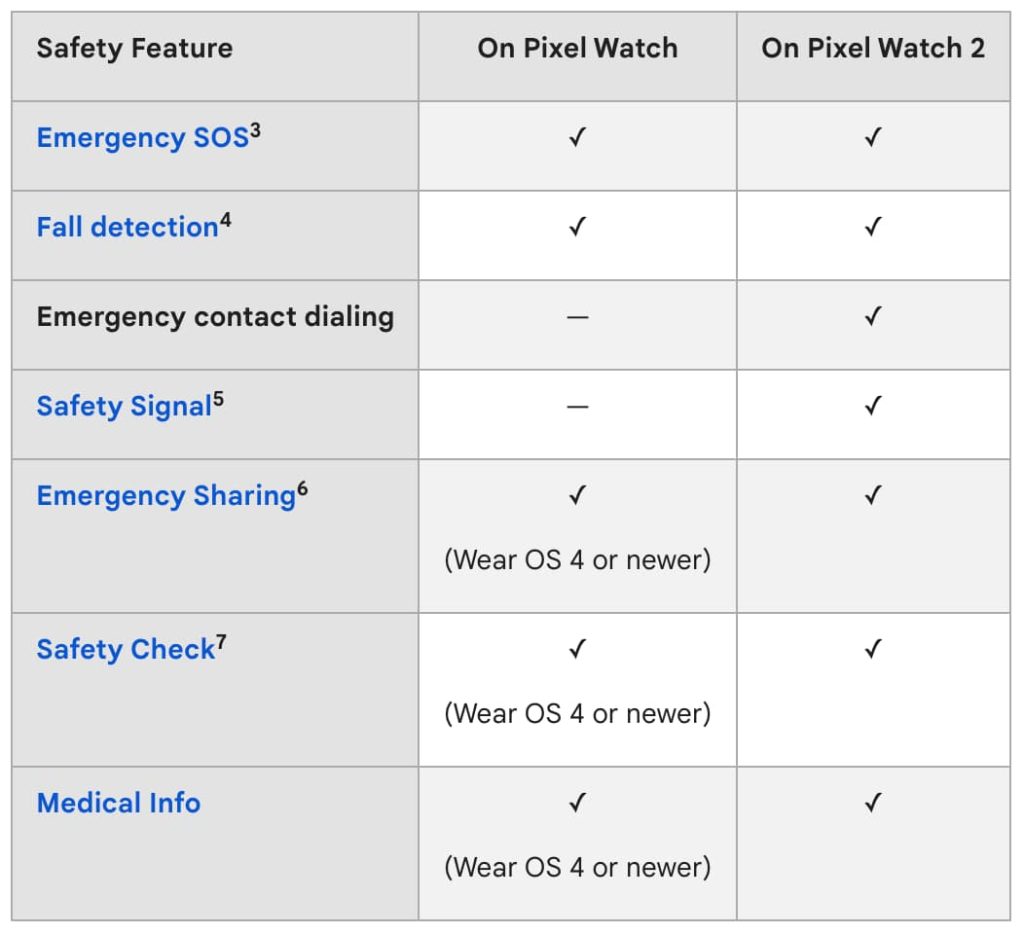The width and height of the screenshot is (1024, 934).
Task: Click Fall detection checkmark under Pixel Watch 2
Action: (873, 226)
